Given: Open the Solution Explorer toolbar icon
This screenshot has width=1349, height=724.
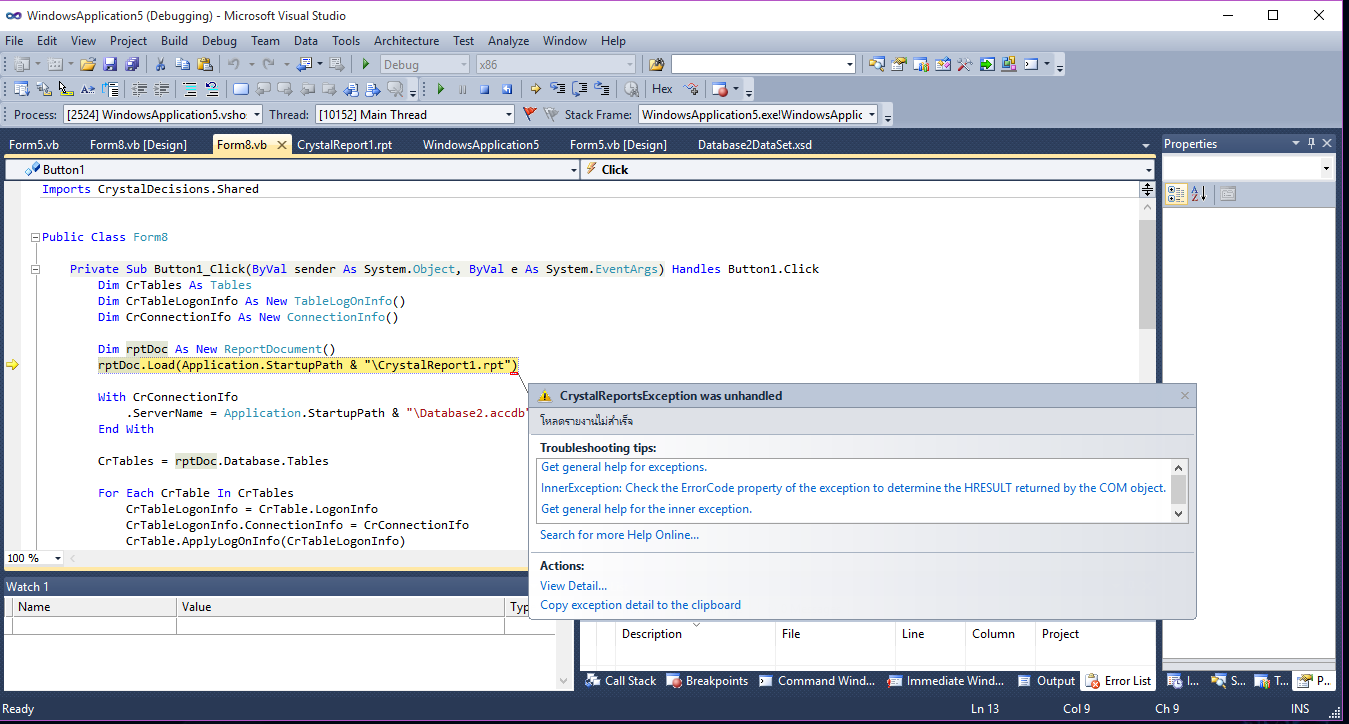Looking at the screenshot, I should click(x=876, y=64).
